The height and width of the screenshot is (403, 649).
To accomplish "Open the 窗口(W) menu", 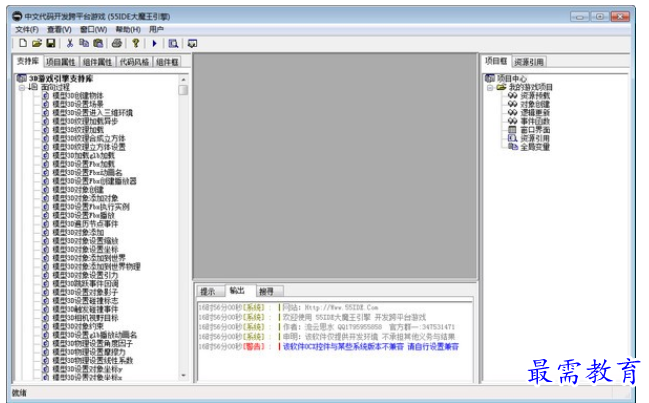I will pos(94,29).
